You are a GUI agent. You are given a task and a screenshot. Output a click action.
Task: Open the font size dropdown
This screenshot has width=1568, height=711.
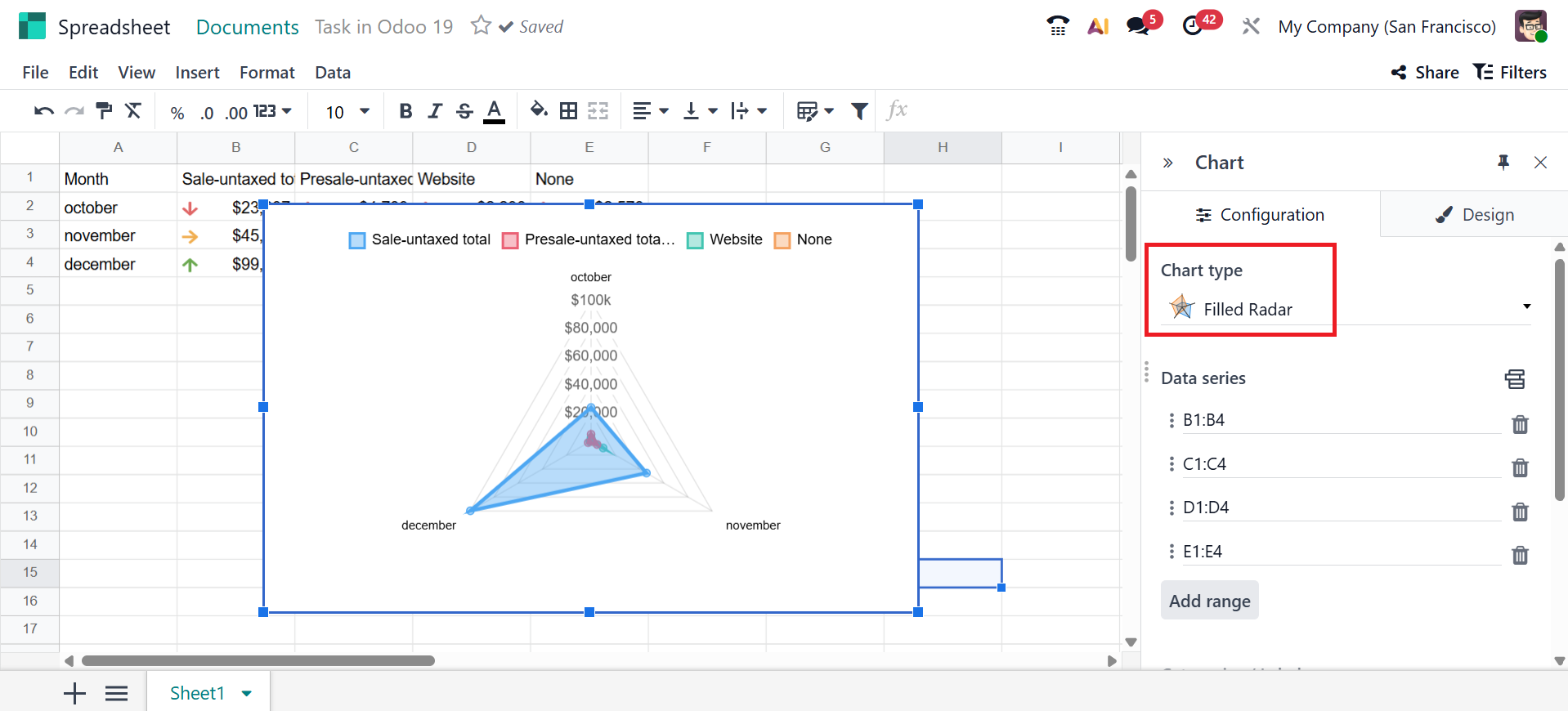[x=347, y=111]
